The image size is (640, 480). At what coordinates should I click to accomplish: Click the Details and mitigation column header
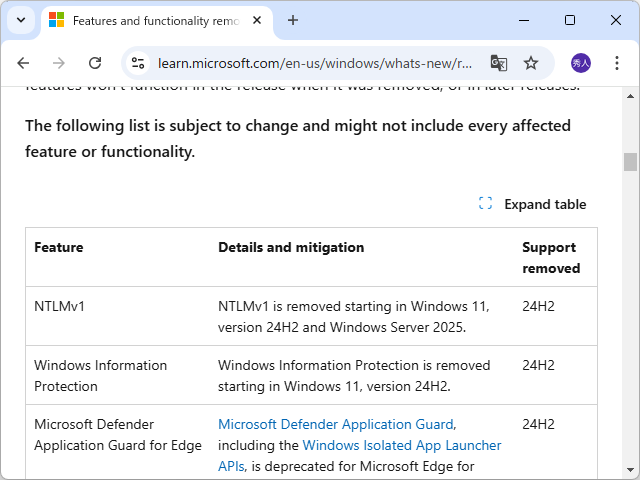[x=291, y=247]
